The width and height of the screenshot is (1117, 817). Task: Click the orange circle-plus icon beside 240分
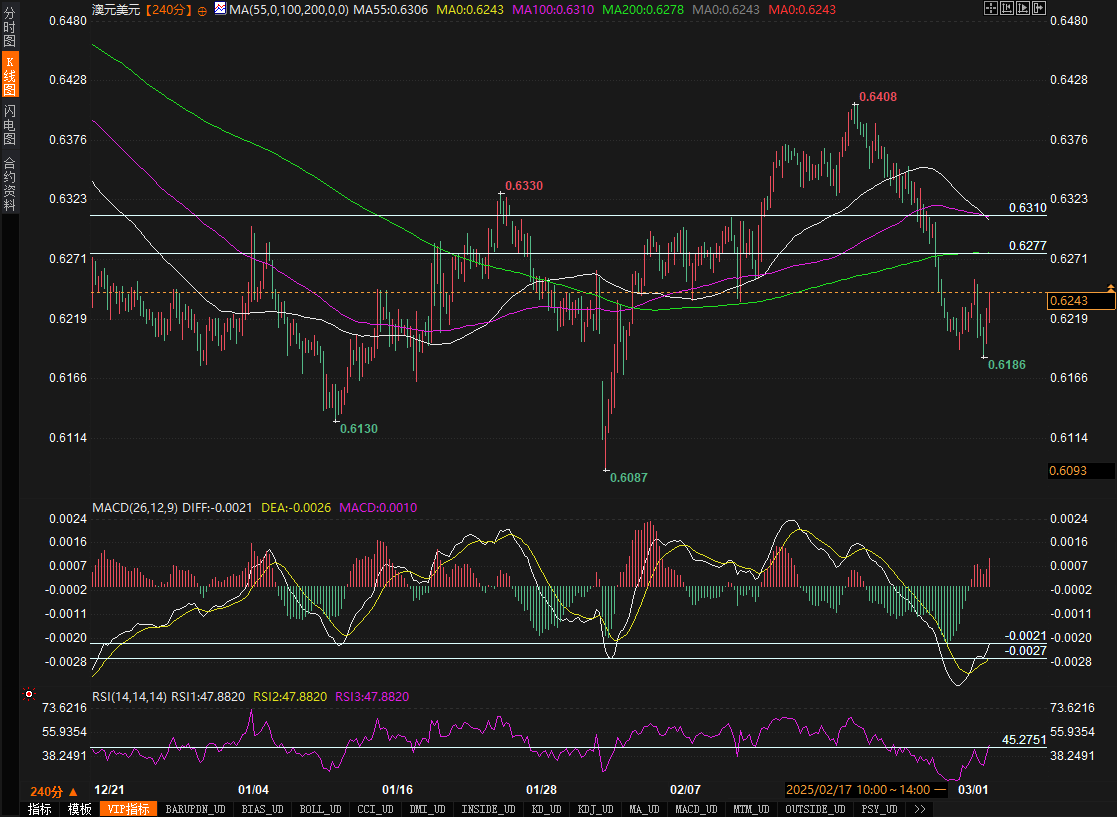pyautogui.click(x=203, y=10)
